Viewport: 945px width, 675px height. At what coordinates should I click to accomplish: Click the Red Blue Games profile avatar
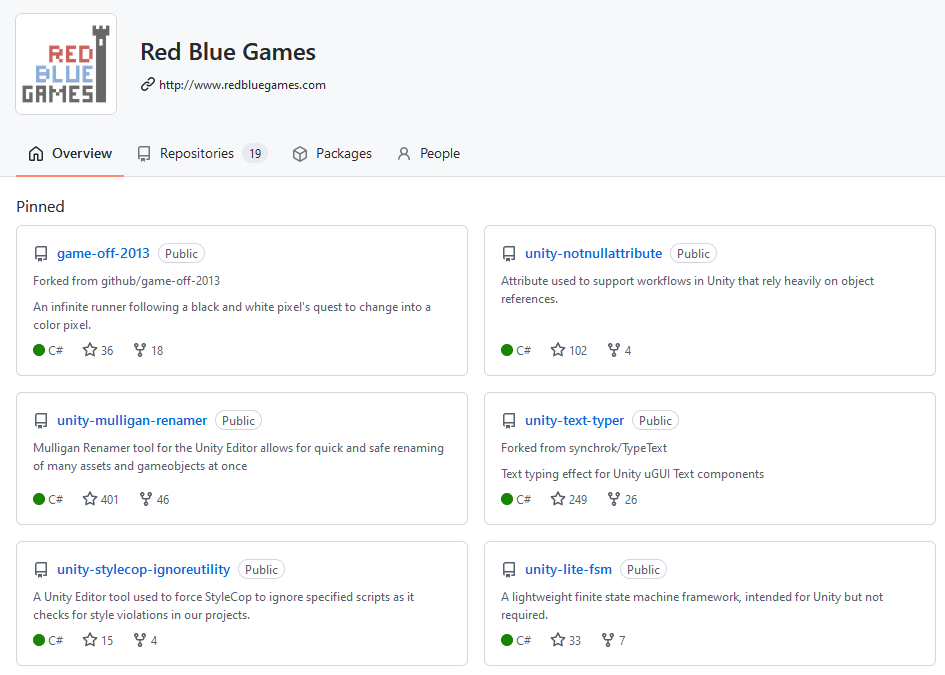(66, 63)
